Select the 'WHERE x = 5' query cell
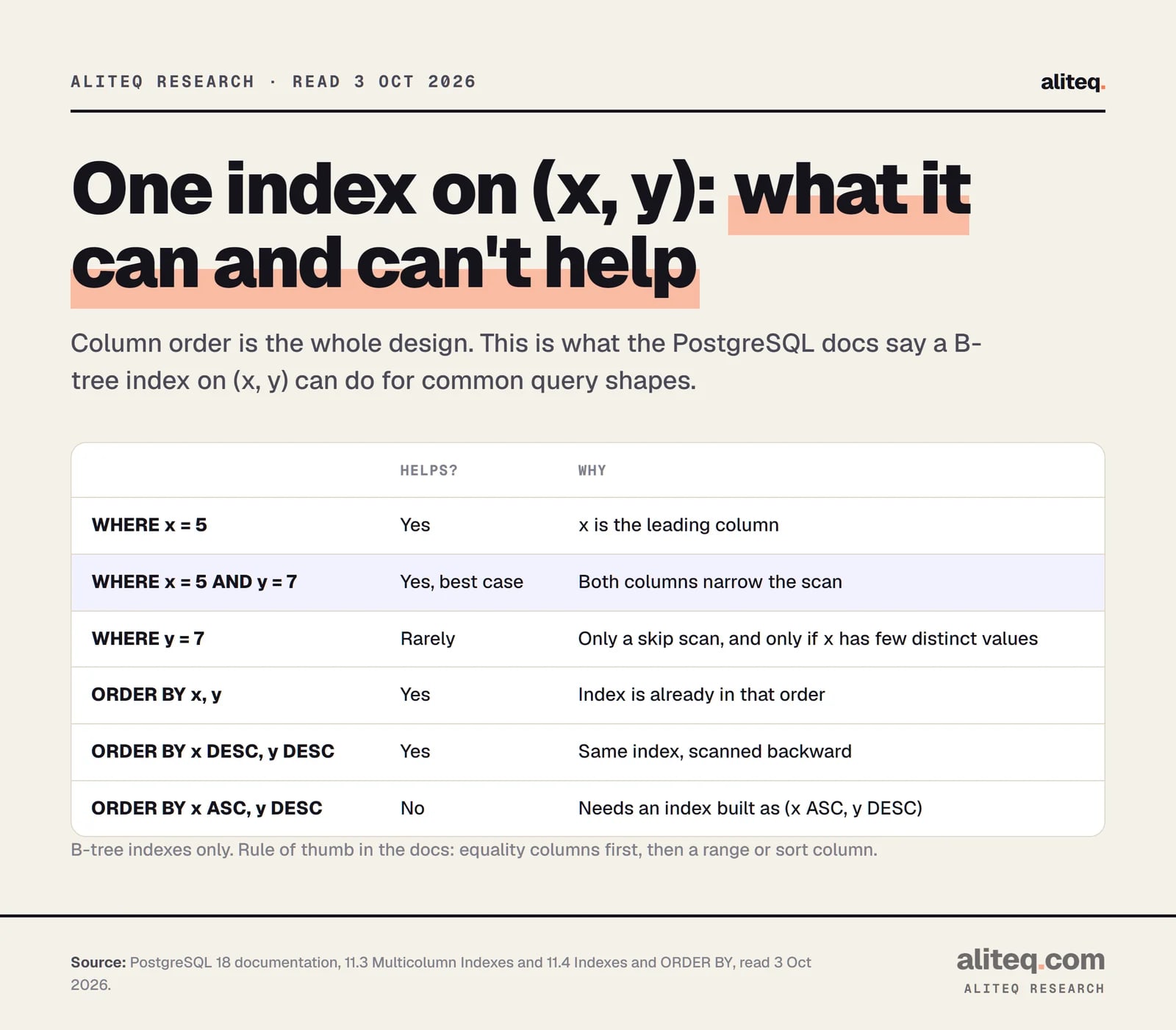The width and height of the screenshot is (1176, 1030). click(x=149, y=525)
